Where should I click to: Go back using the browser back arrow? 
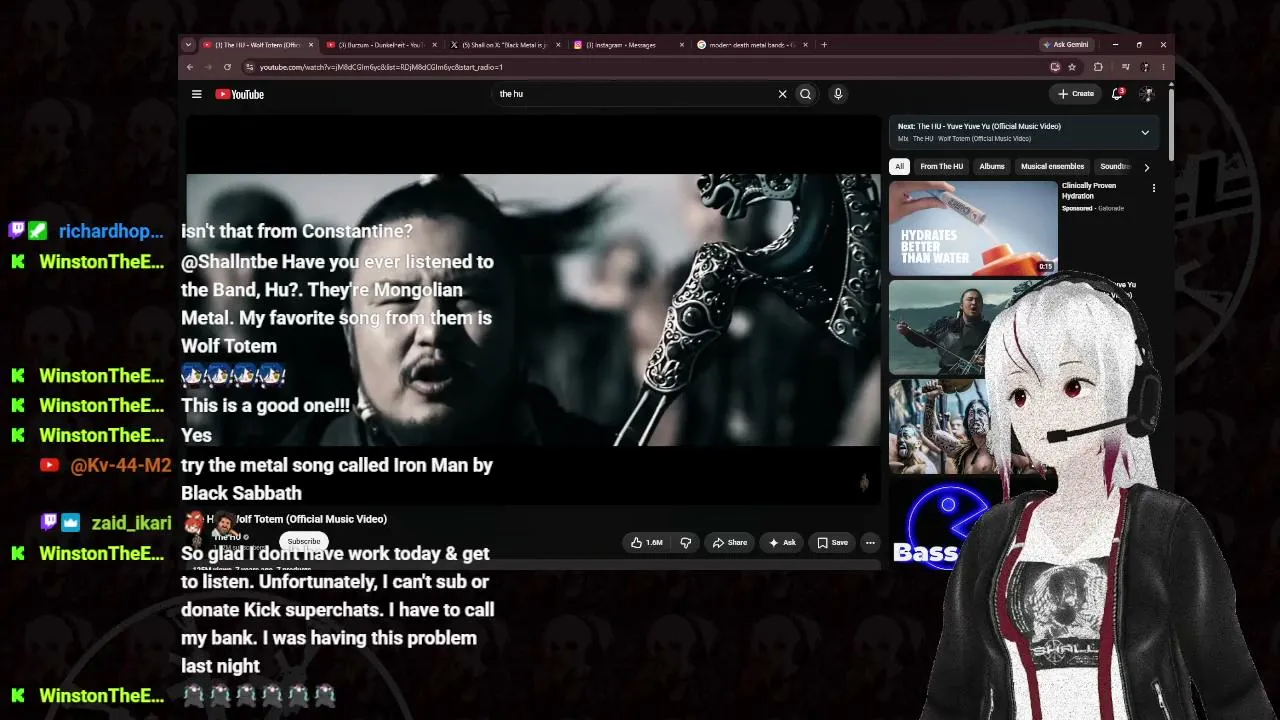[x=190, y=67]
